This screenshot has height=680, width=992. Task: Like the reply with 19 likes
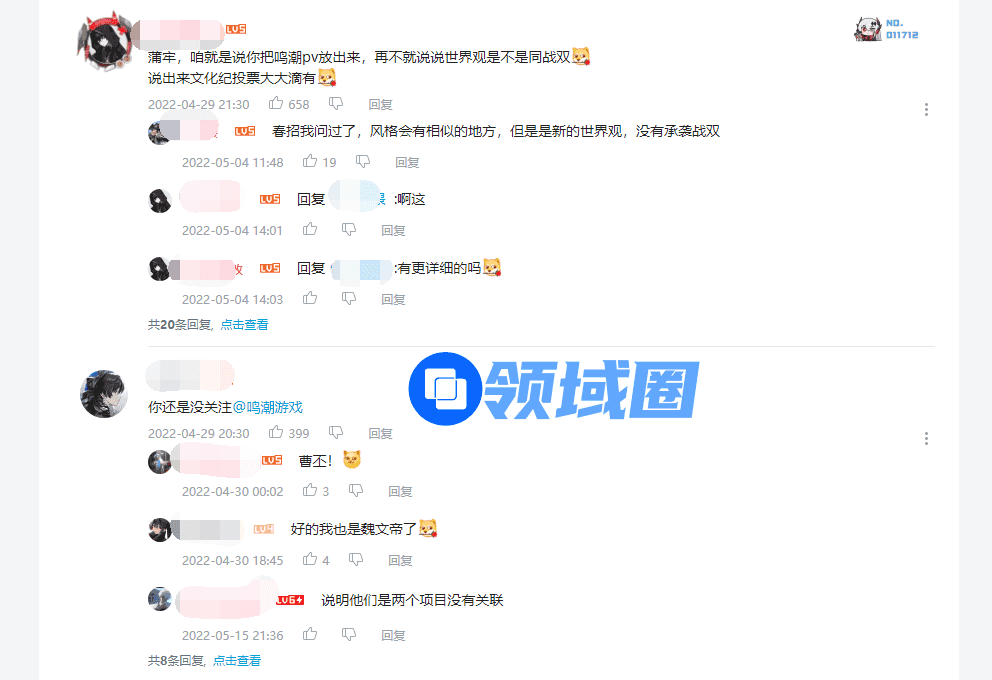(310, 161)
